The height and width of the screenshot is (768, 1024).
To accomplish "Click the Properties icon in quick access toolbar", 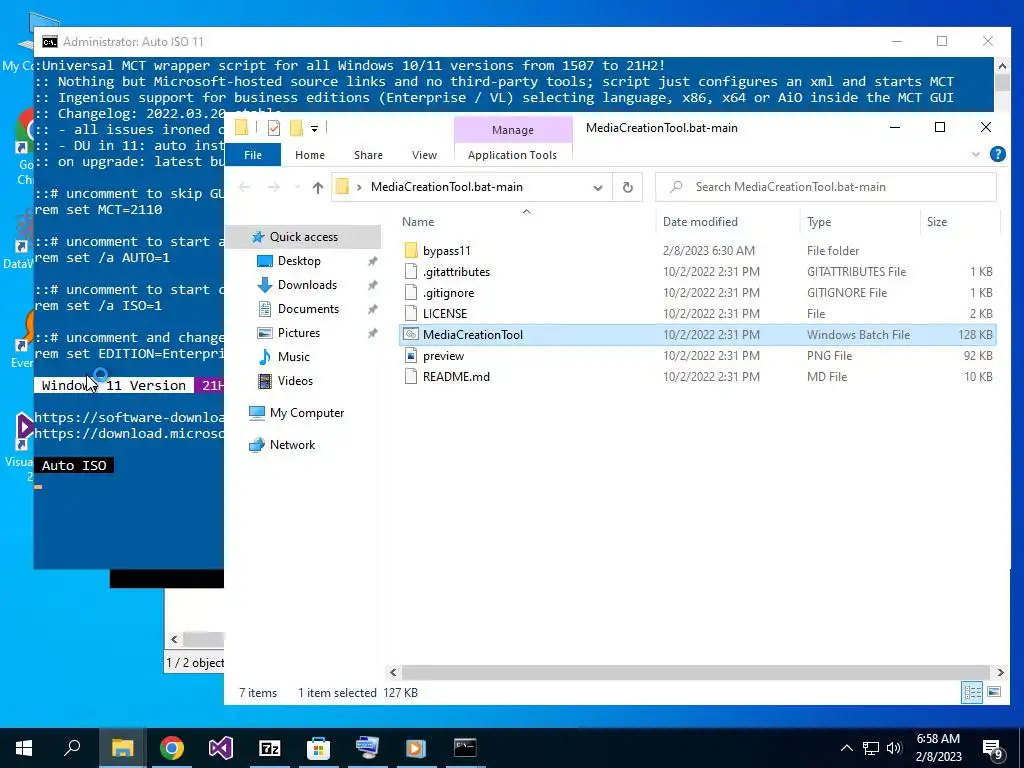I will tap(274, 128).
